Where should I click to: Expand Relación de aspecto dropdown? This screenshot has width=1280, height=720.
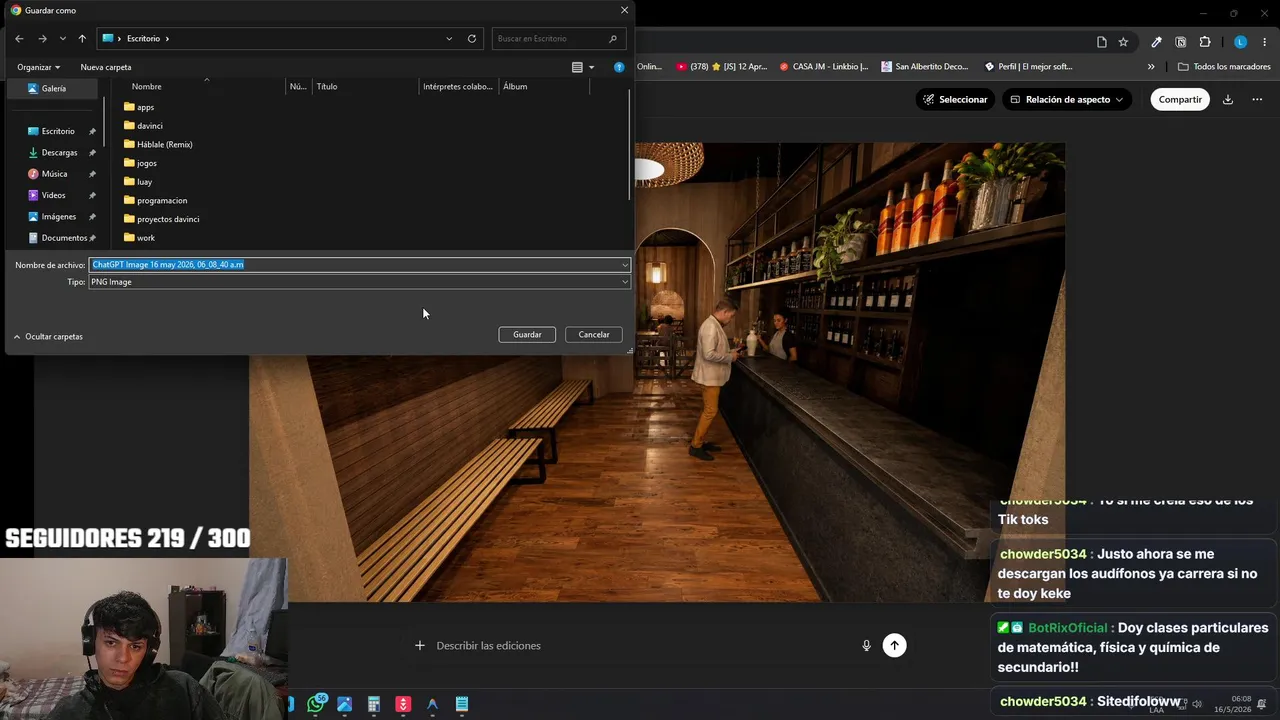[1067, 99]
